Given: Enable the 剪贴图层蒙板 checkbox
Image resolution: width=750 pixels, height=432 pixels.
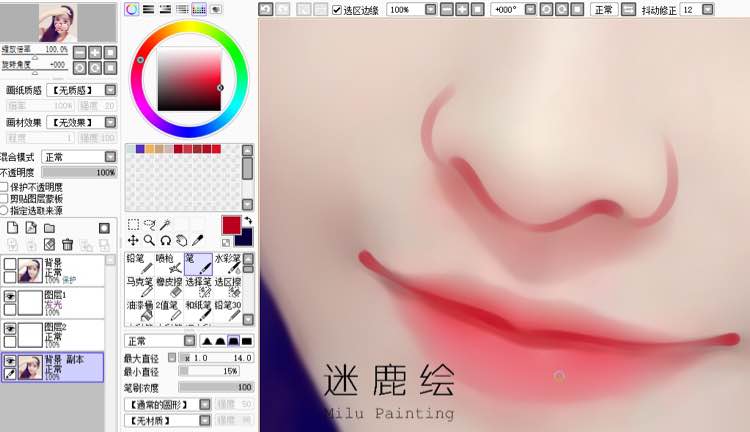Looking at the screenshot, I should (4, 198).
